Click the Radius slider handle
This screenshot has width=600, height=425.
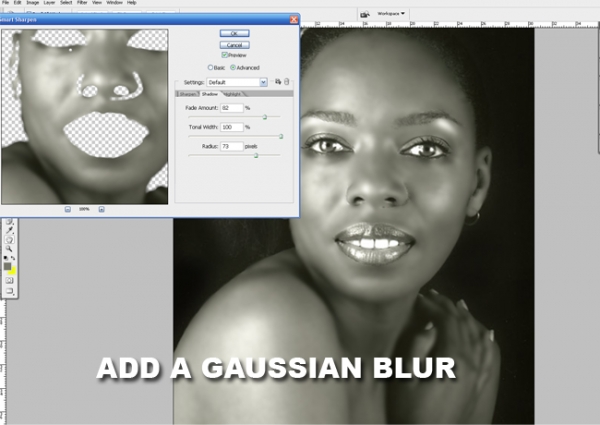point(256,155)
